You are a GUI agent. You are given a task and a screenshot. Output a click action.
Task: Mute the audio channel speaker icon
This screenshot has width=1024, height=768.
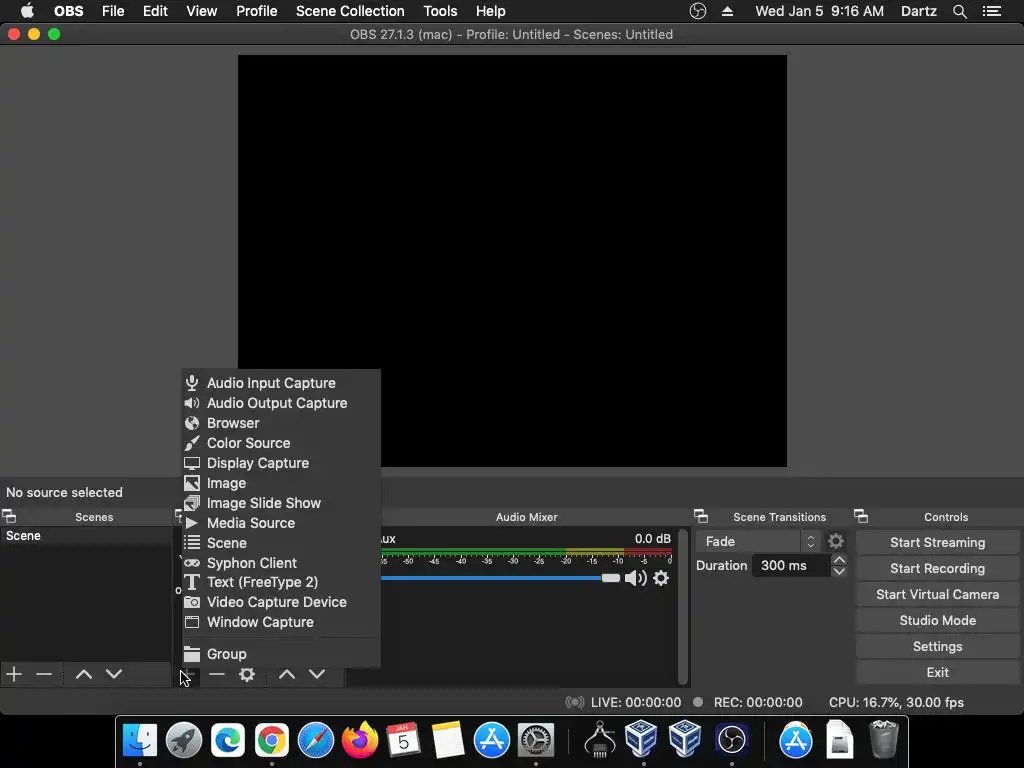(x=635, y=578)
